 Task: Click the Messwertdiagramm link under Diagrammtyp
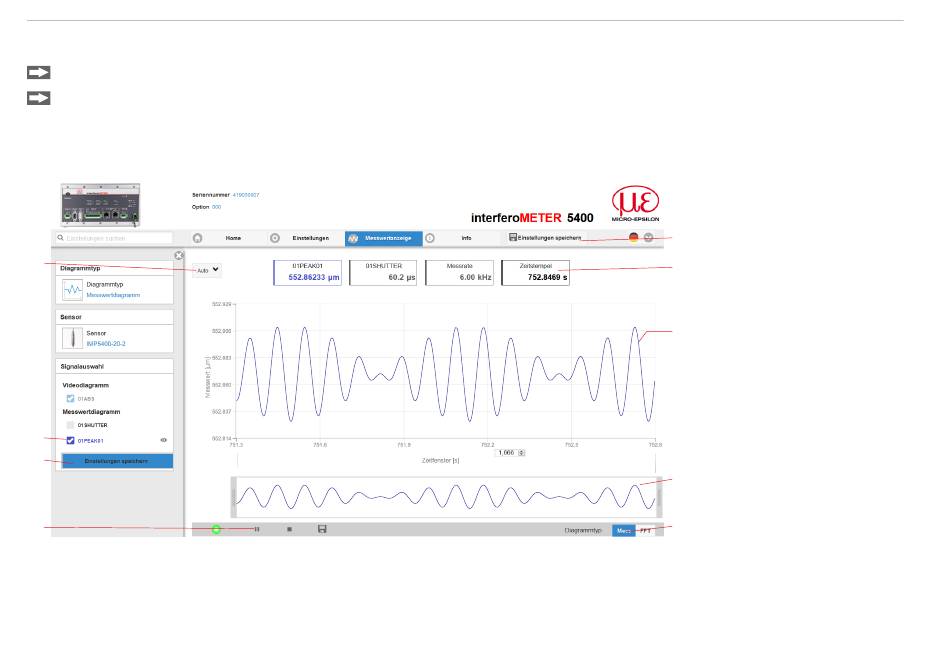(x=113, y=295)
